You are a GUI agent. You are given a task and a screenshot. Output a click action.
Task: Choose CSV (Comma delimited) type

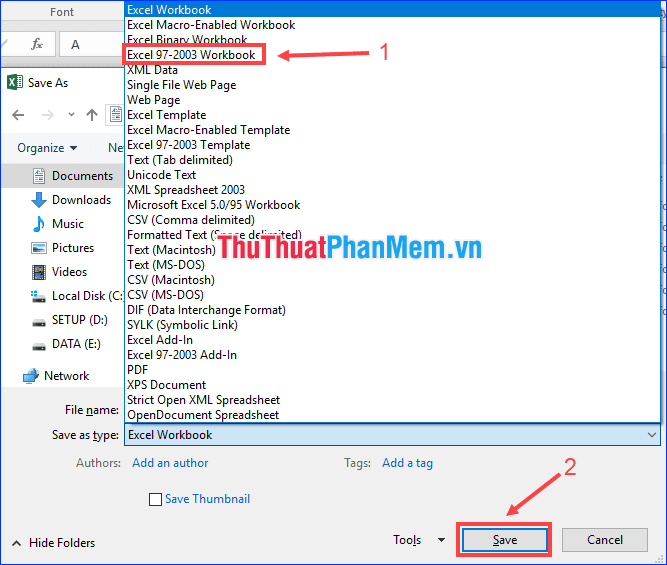point(392,220)
